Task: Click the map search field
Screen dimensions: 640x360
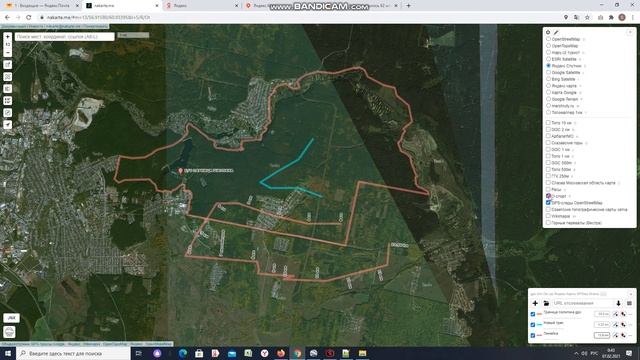Action: coord(64,37)
